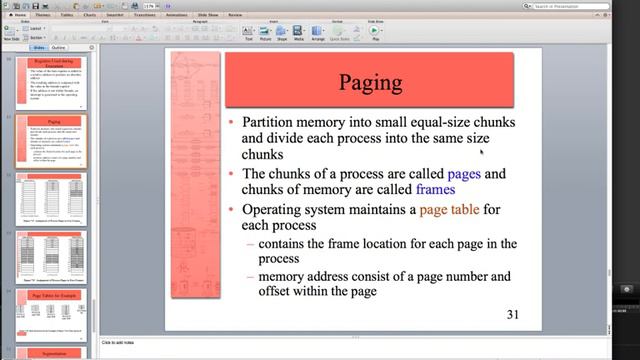Click the search magnifier icon
Viewport: 640px width, 360px height.
(526, 6)
